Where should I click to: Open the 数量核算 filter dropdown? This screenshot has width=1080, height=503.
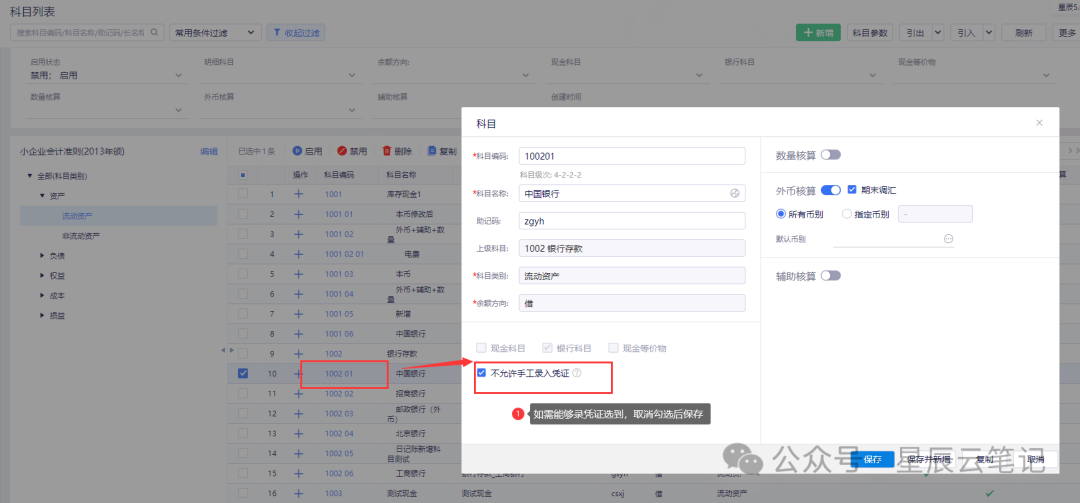point(106,110)
